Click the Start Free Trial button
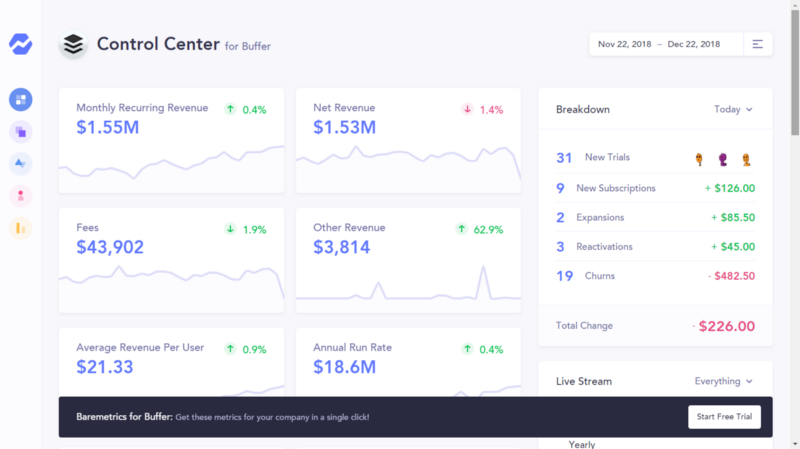This screenshot has height=449, width=800. (724, 417)
